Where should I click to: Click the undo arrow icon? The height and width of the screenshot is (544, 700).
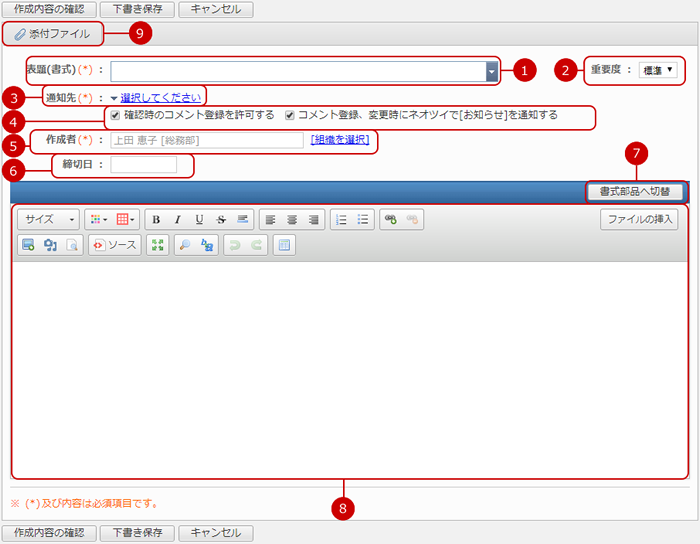232,244
